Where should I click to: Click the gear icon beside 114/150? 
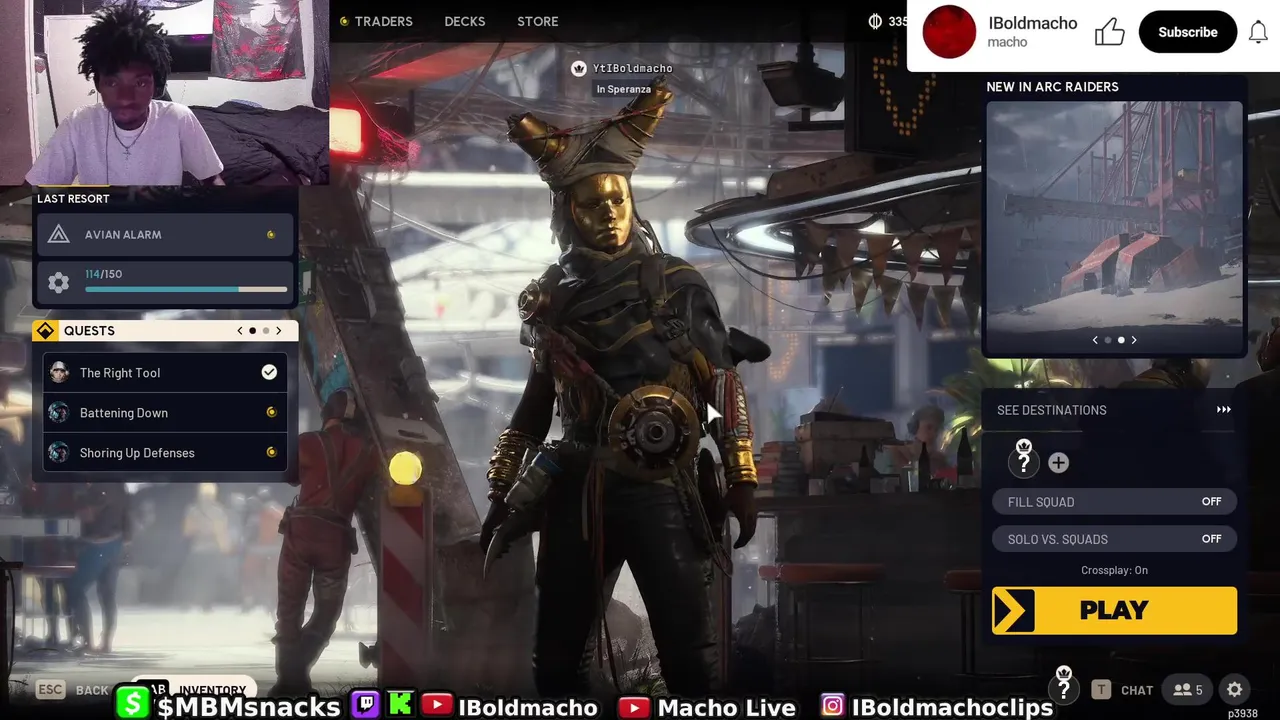(59, 283)
